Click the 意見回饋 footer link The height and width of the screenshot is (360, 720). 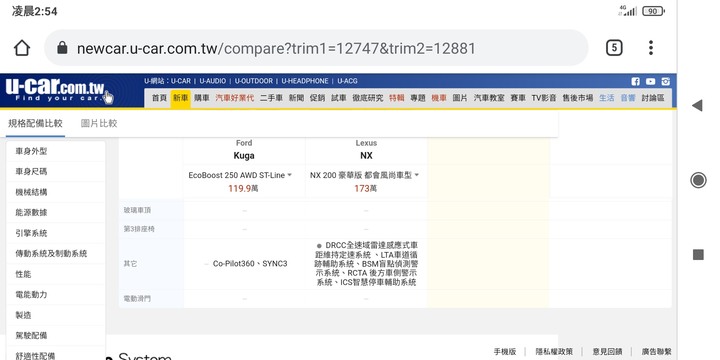pos(607,352)
